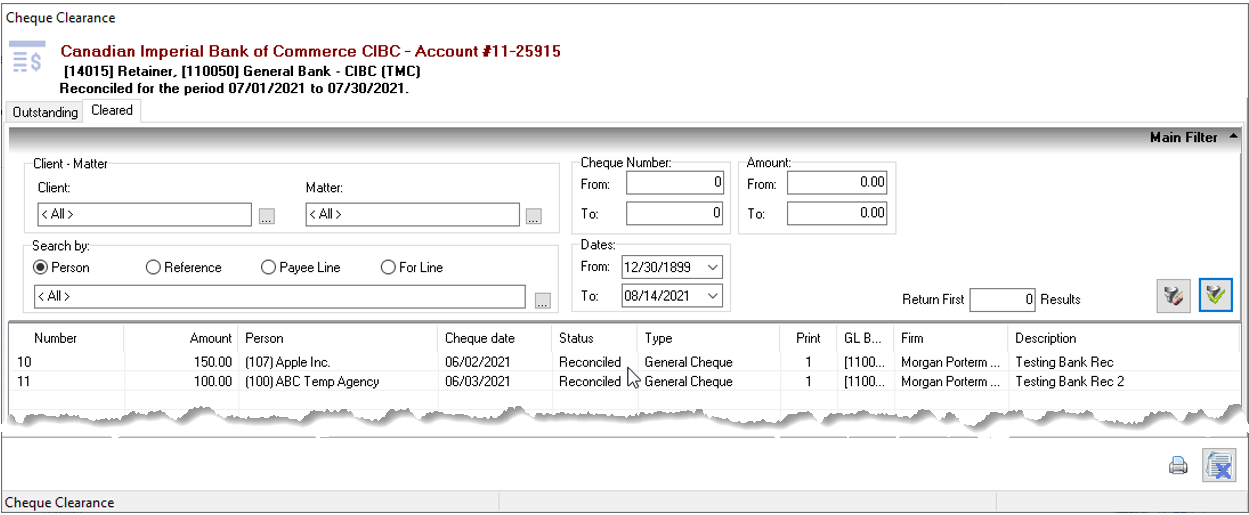Select the Cleared tab

pyautogui.click(x=112, y=111)
